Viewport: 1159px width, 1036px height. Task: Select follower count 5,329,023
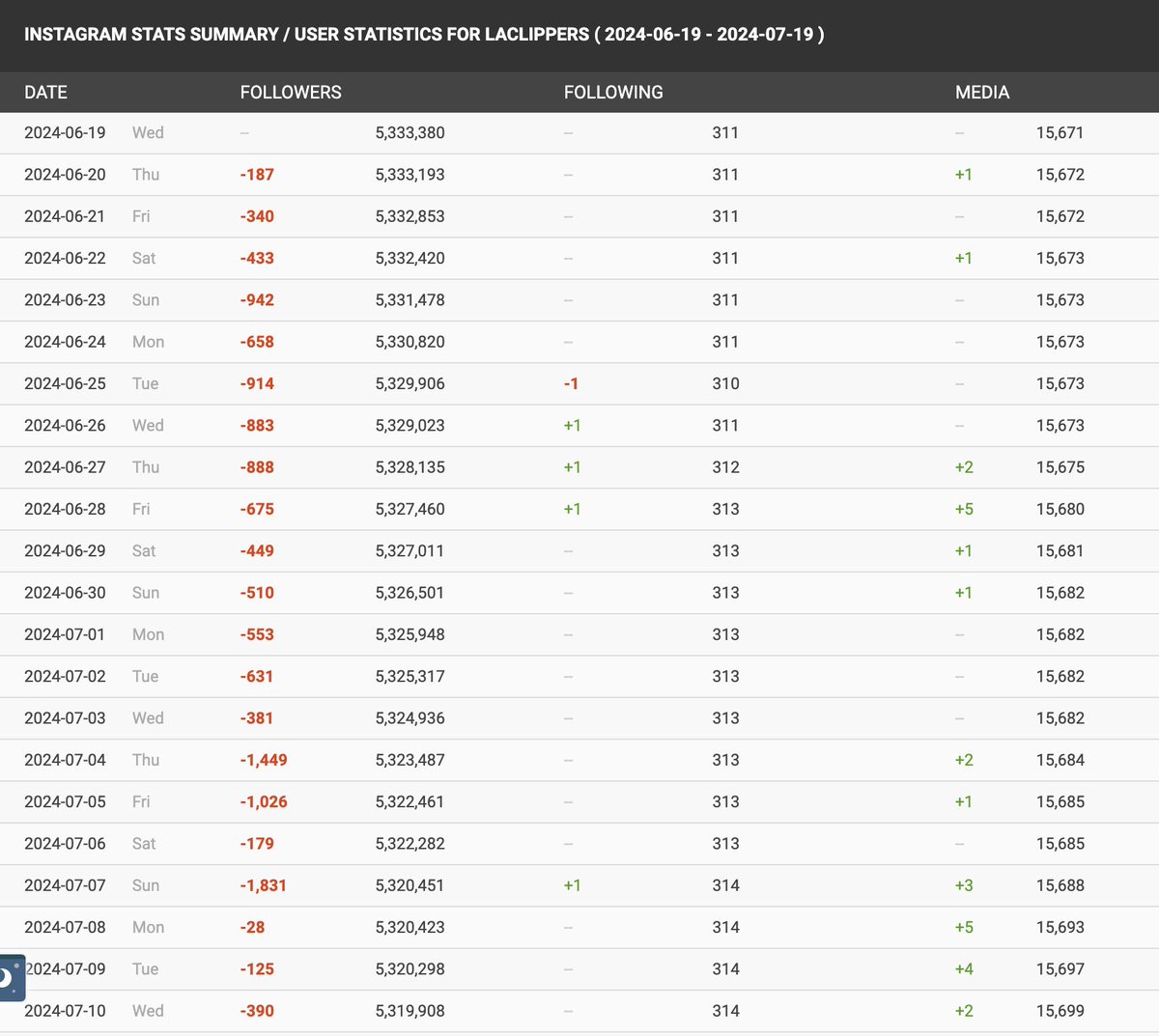tap(410, 426)
